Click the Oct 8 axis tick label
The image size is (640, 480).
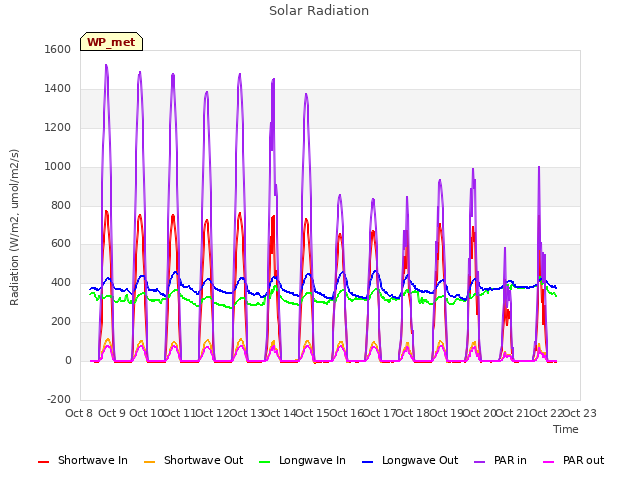79,413
